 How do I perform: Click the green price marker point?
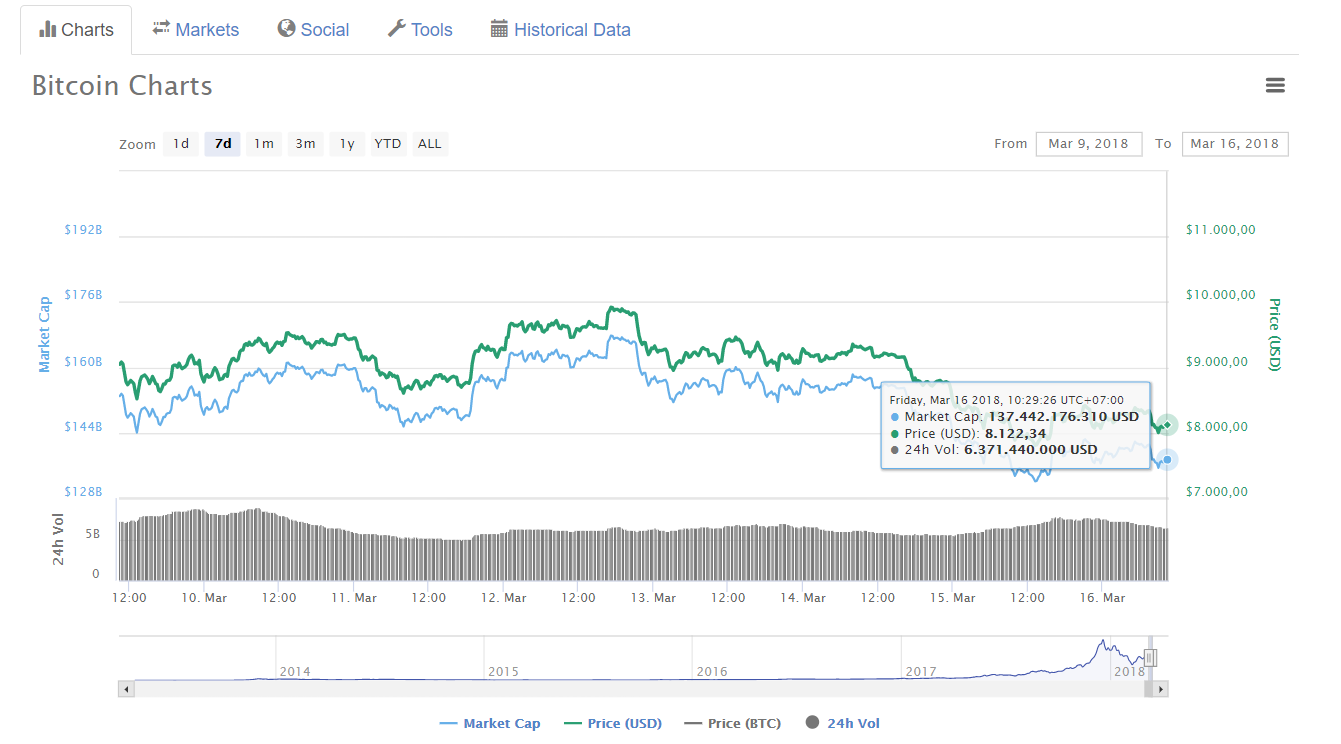tap(1167, 425)
